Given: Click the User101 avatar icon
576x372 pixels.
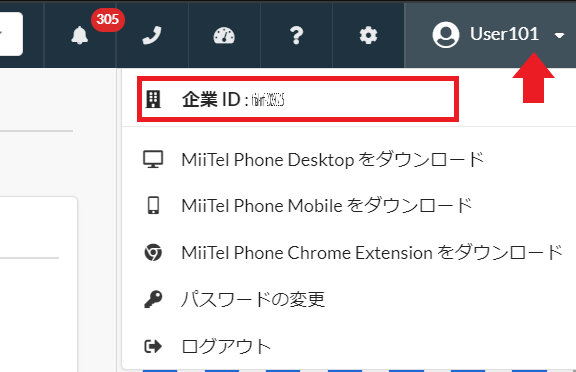Looking at the screenshot, I should point(446,35).
